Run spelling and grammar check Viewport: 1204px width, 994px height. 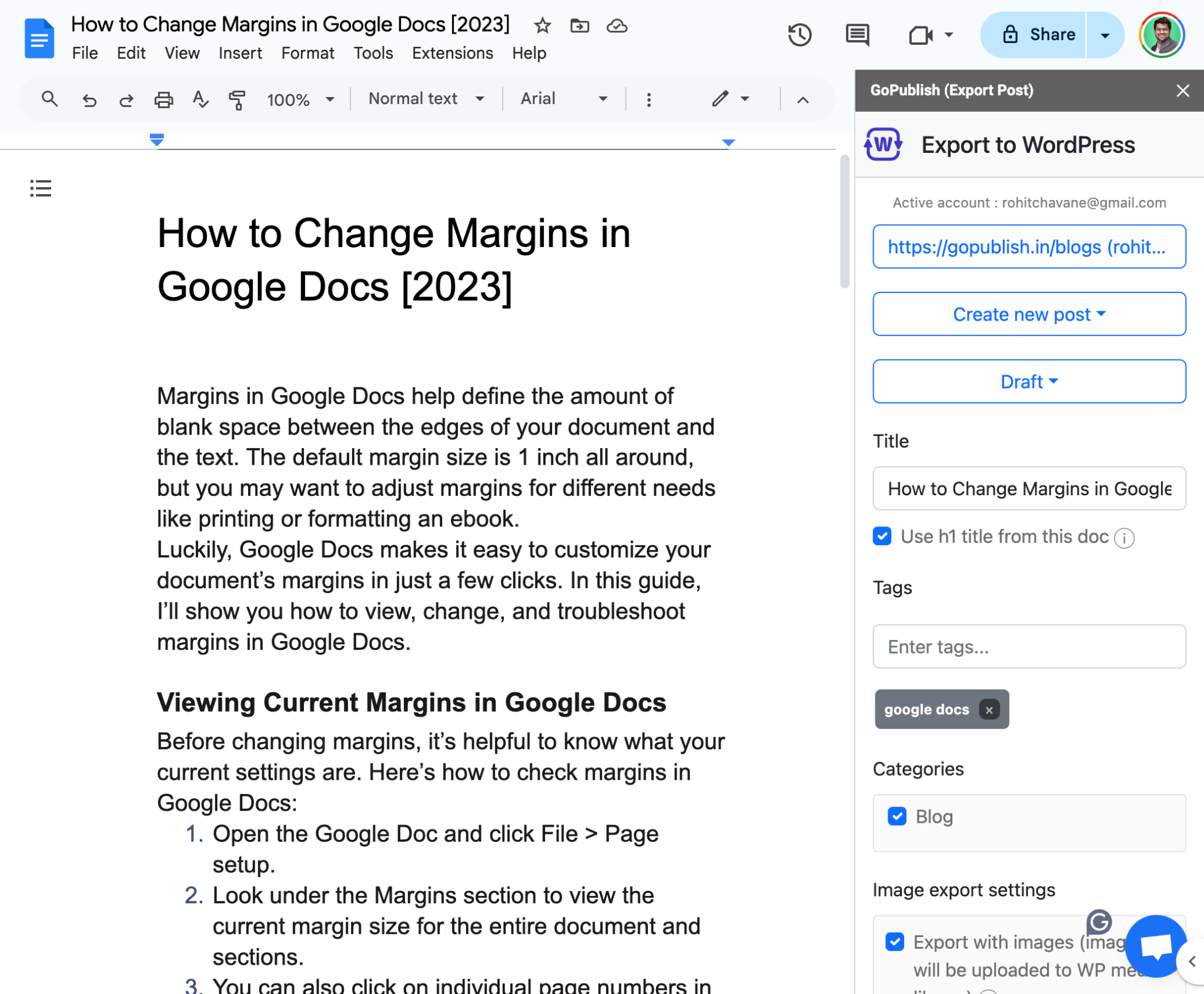[200, 99]
